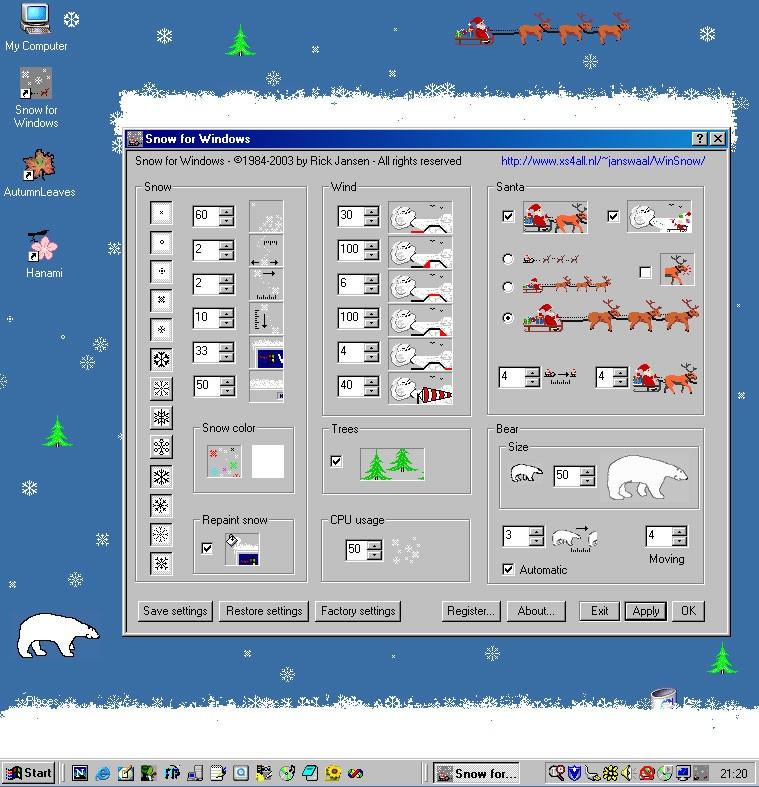Click the CPU usage snowflakes icon
This screenshot has width=759, height=787.
406,550
